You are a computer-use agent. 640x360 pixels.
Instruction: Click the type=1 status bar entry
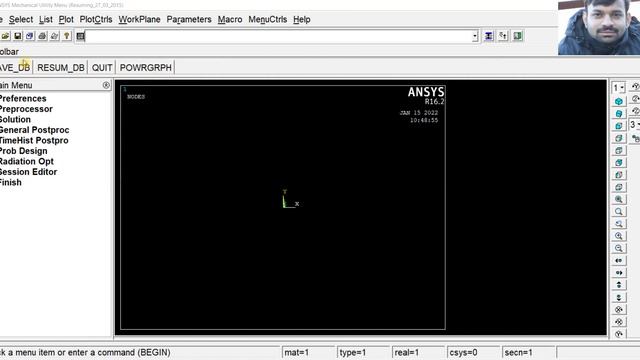click(x=363, y=352)
